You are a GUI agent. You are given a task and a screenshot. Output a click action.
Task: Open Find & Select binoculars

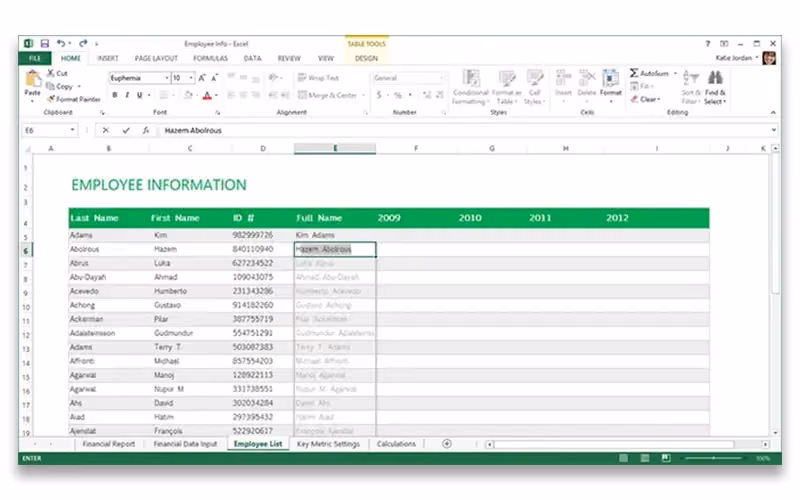point(715,87)
